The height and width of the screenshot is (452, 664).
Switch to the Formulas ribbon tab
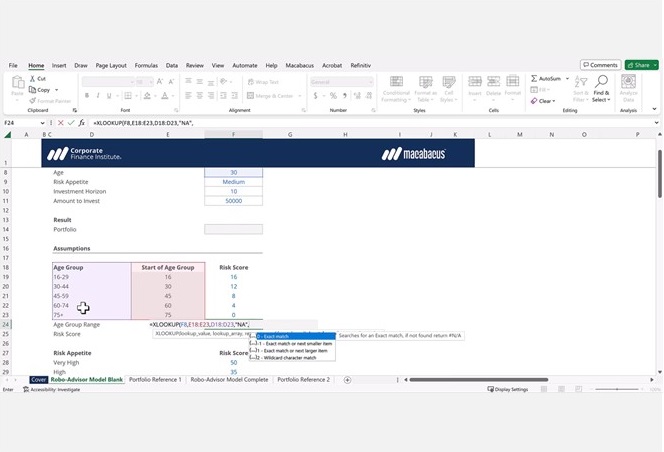[x=146, y=65]
